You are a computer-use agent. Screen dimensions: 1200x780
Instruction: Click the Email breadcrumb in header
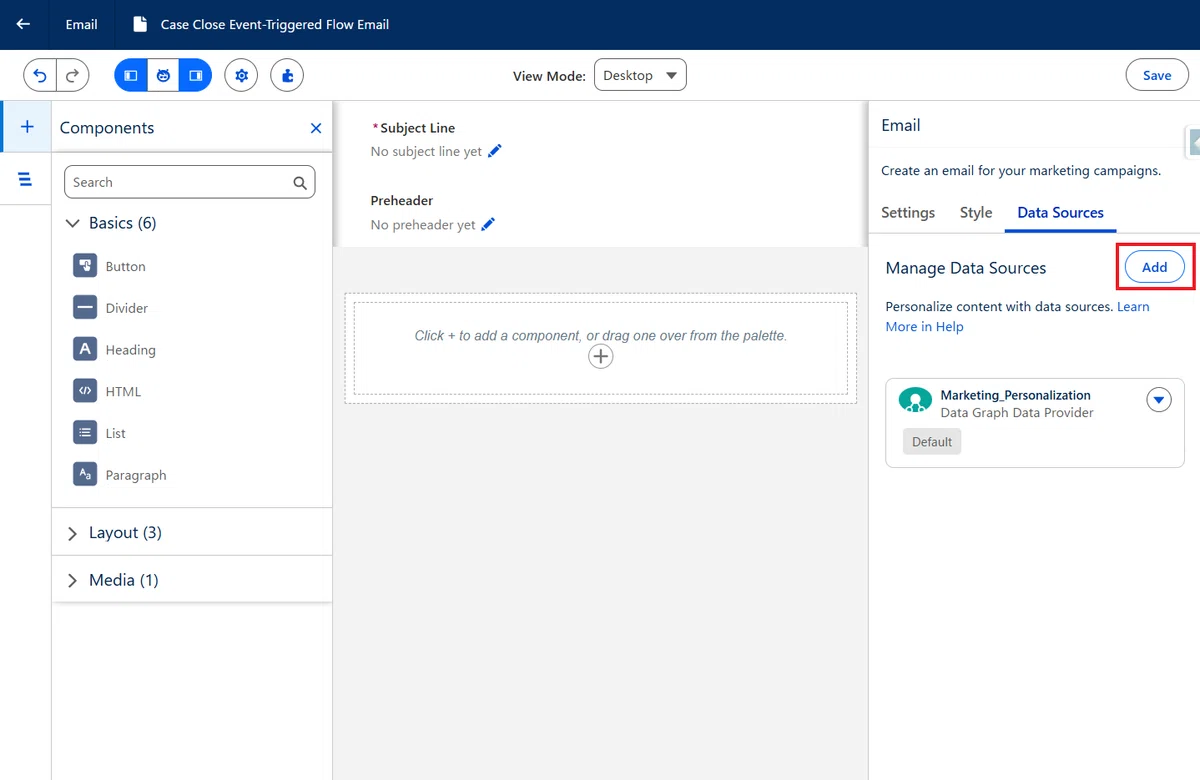[x=82, y=24]
